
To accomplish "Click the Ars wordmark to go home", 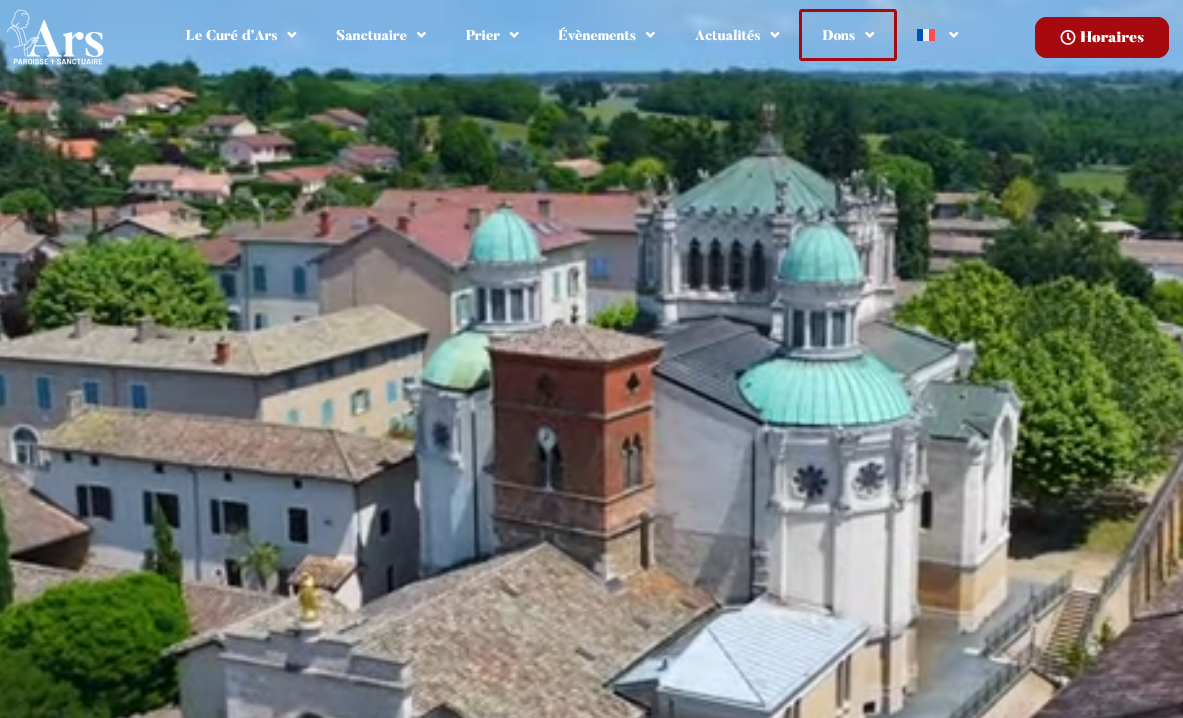I will (x=68, y=40).
